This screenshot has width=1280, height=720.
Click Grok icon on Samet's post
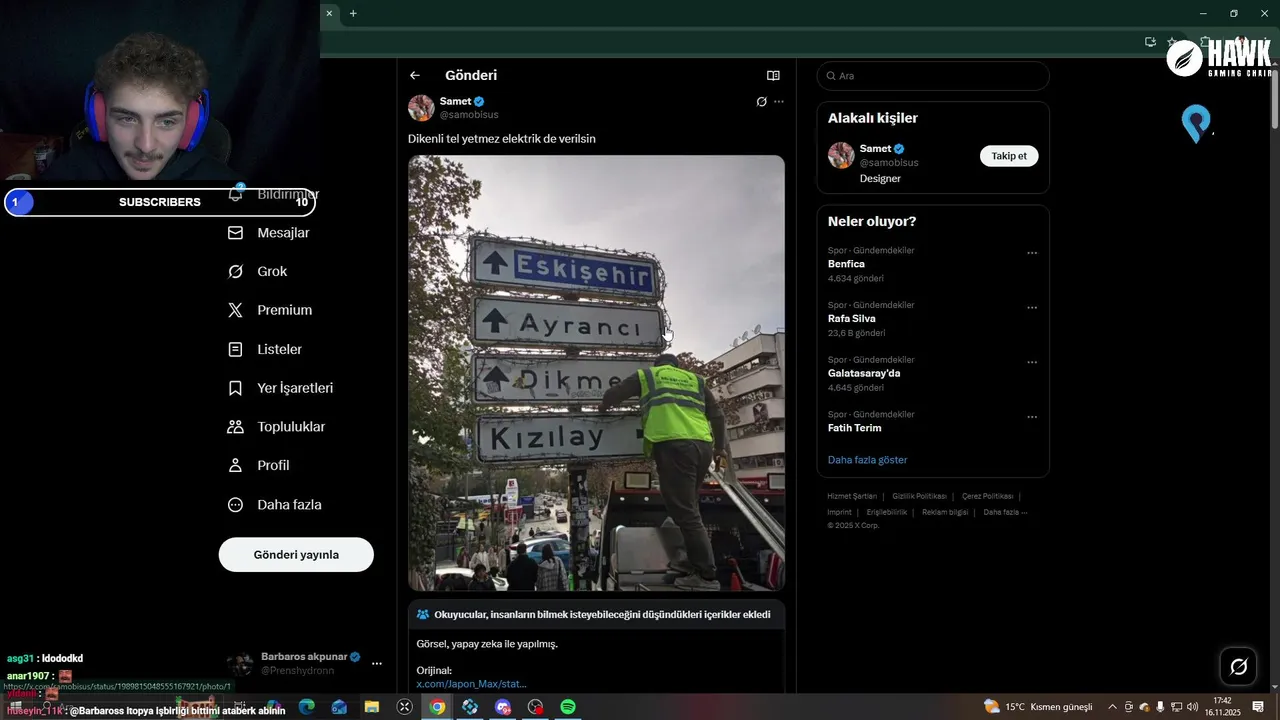coord(761,102)
